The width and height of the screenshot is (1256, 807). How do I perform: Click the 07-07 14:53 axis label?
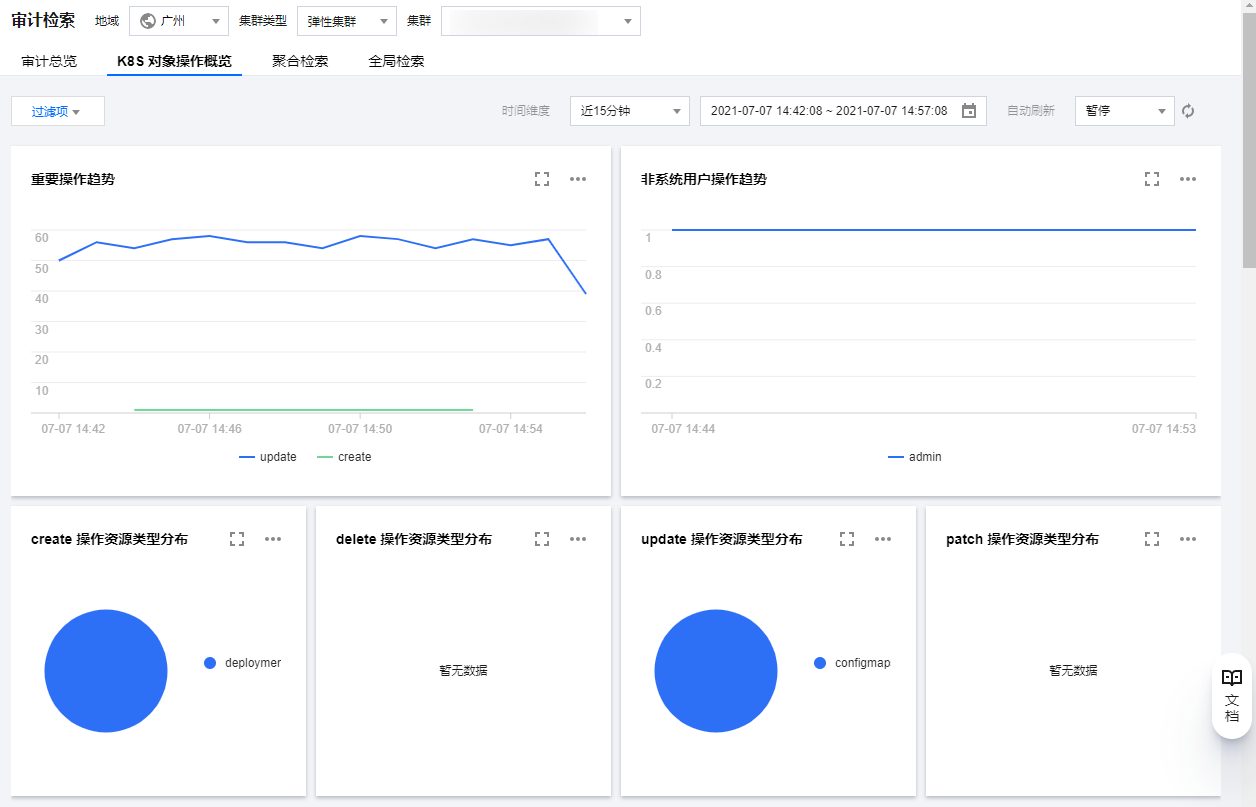click(x=1164, y=428)
